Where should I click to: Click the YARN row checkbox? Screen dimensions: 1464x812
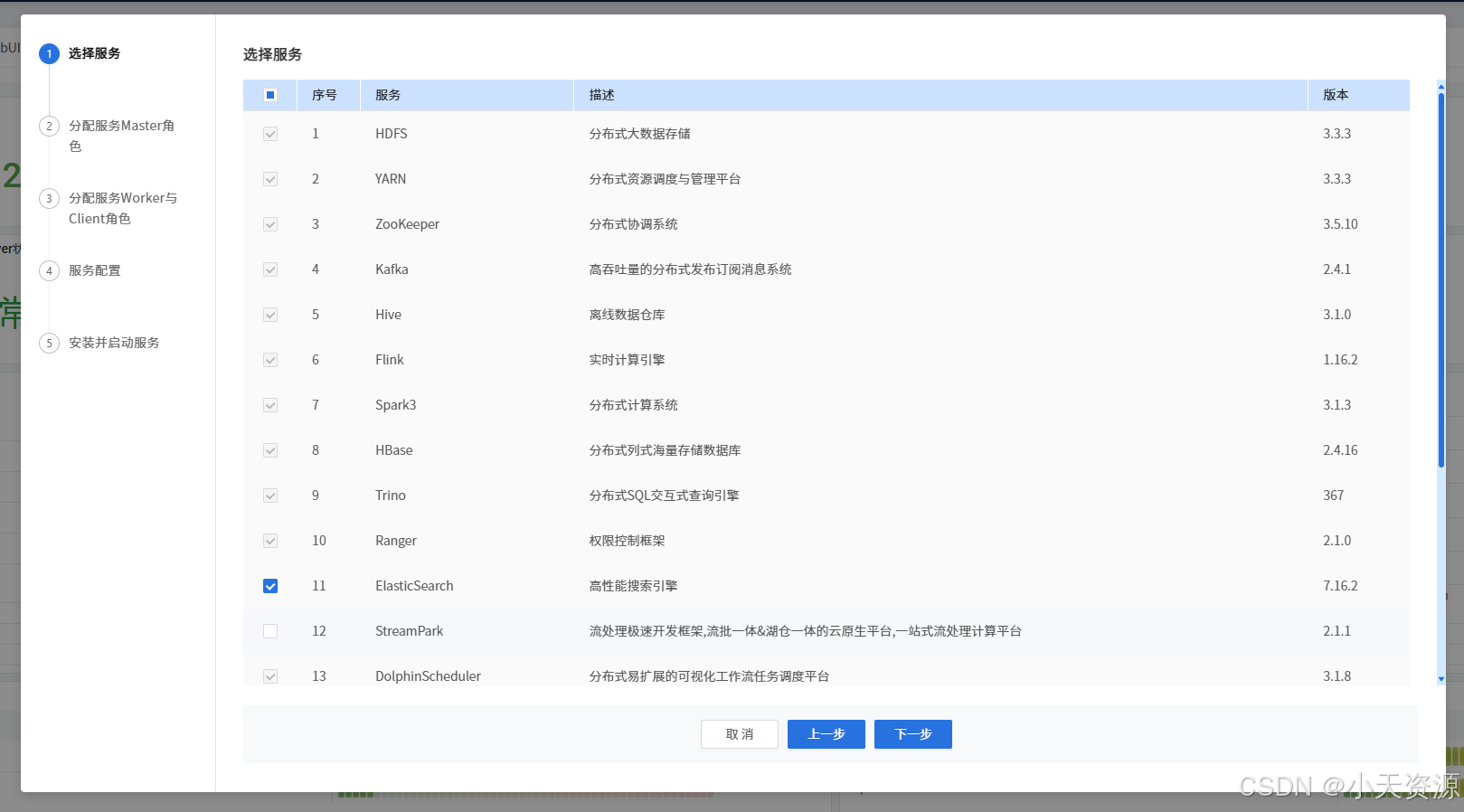coord(270,179)
